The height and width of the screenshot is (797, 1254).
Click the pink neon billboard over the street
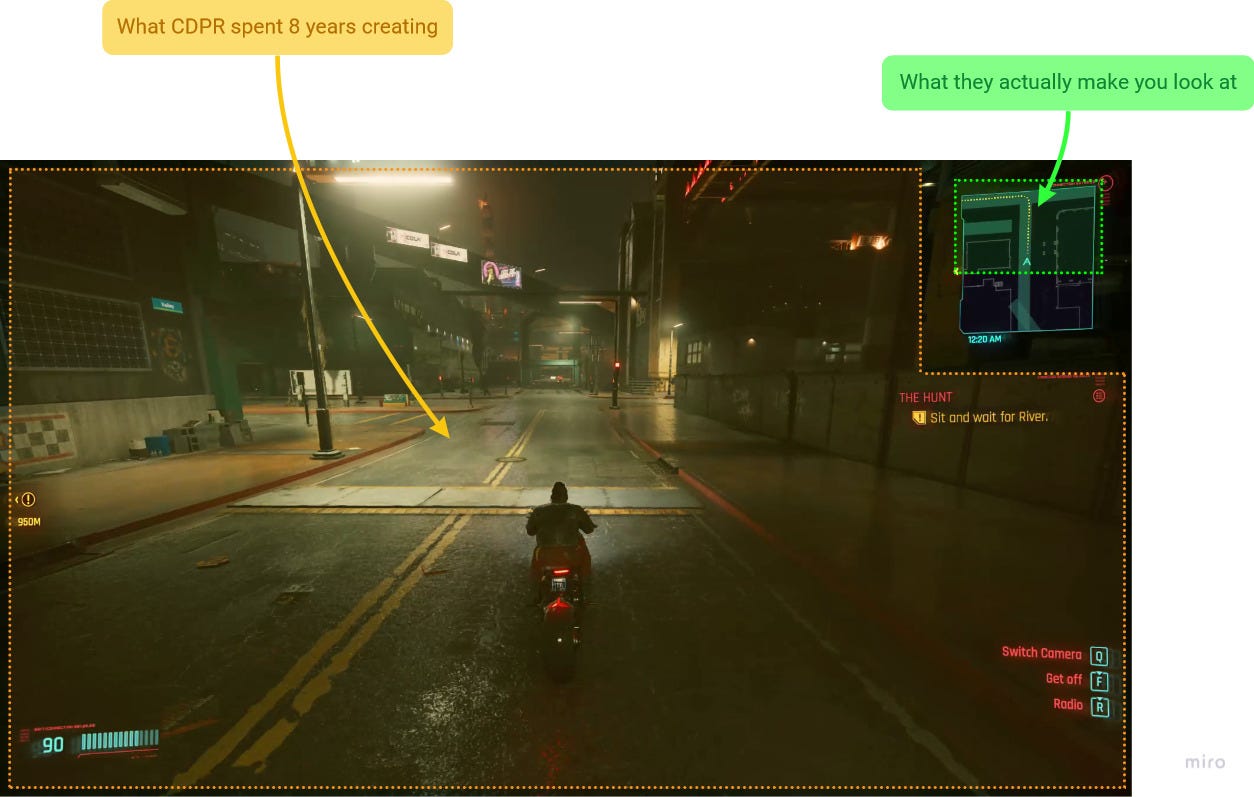pyautogui.click(x=501, y=273)
